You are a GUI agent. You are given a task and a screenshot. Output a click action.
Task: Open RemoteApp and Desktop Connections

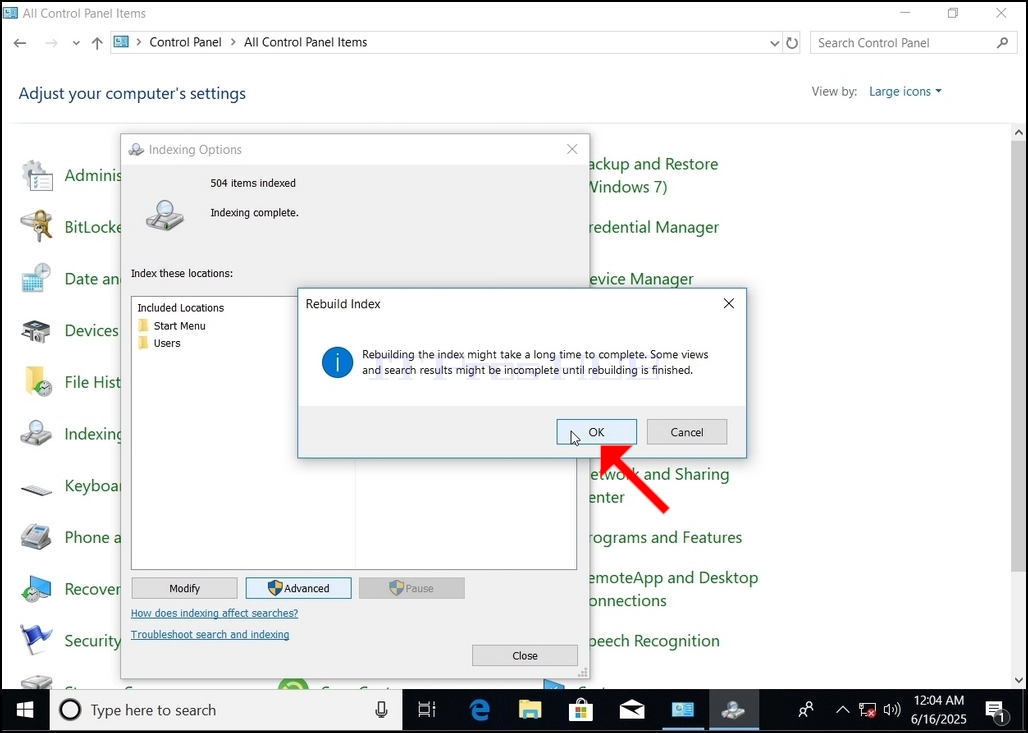(673, 589)
